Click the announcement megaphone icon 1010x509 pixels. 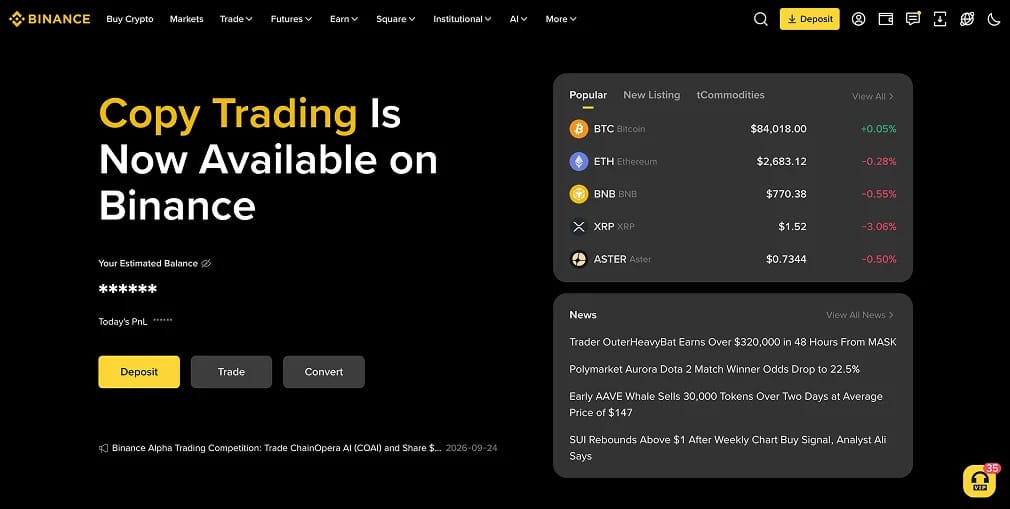click(104, 448)
